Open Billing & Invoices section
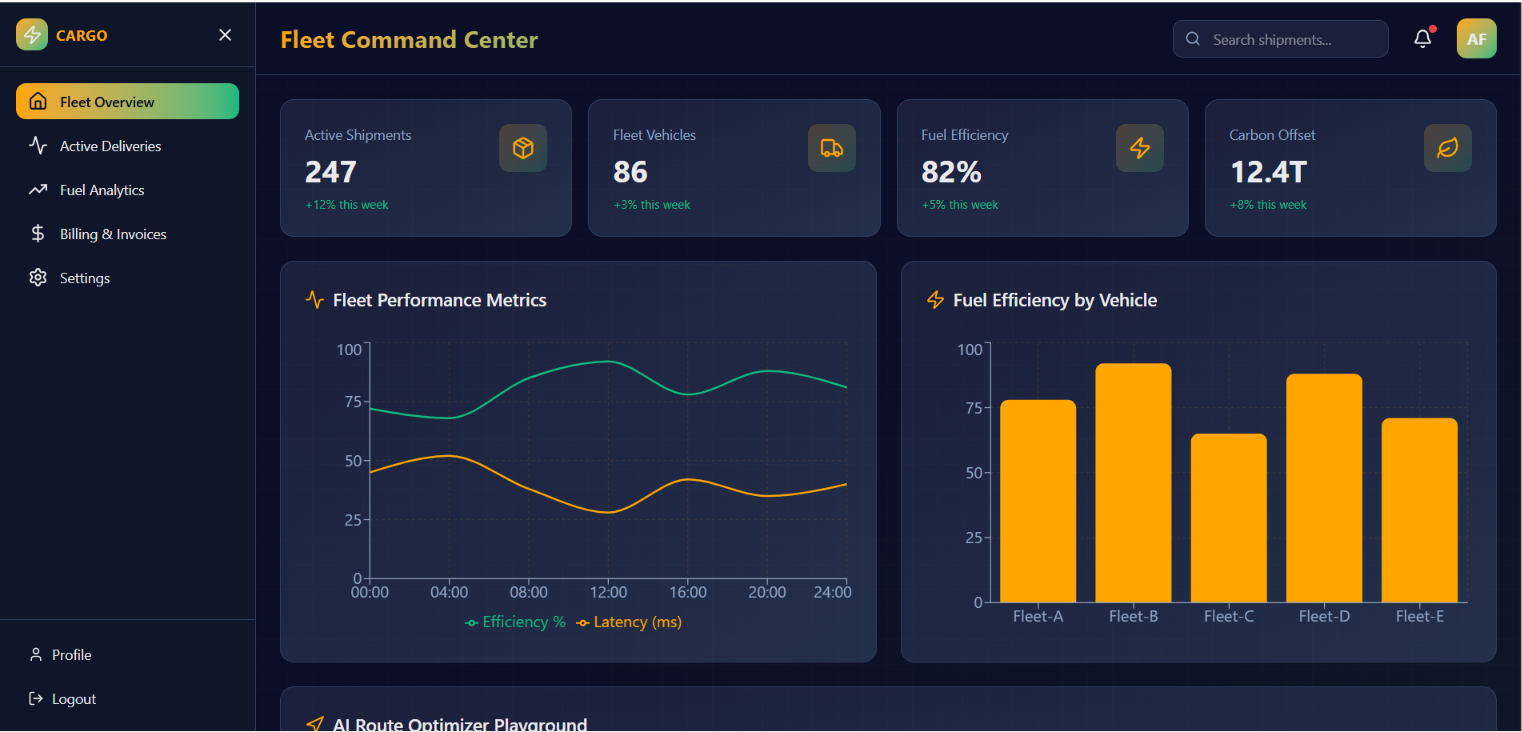This screenshot has width=1522, height=732. [127, 233]
